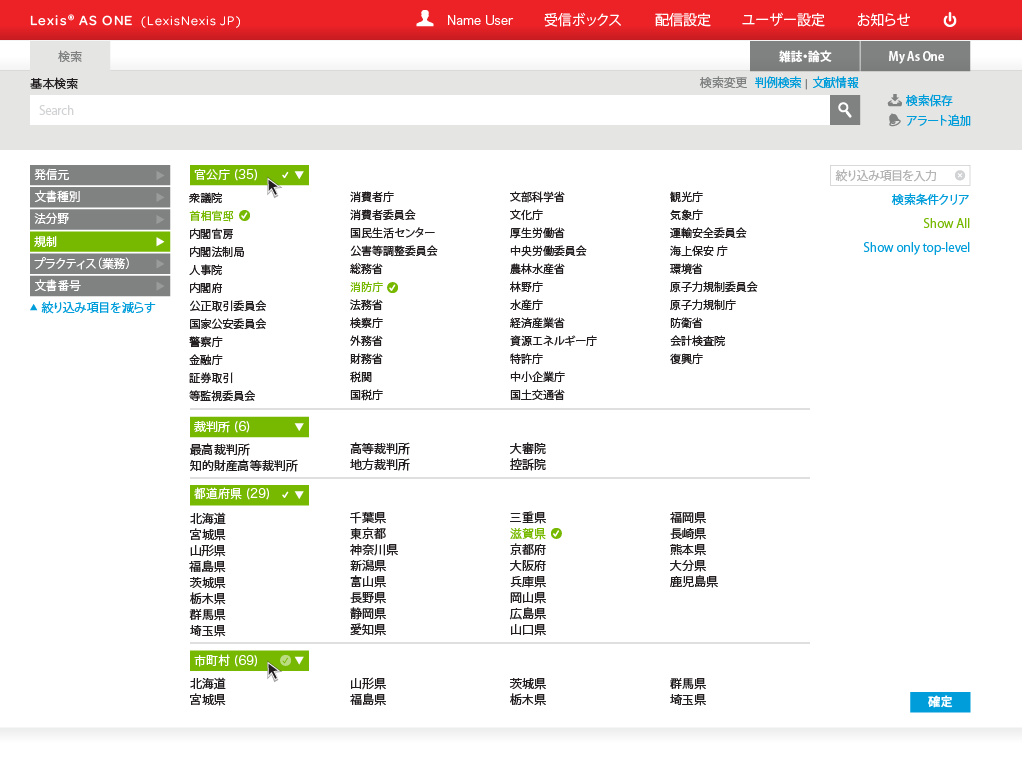Image resolution: width=1022 pixels, height=765 pixels.
Task: Clear the 絞り込み項目 filter field icon
Action: (x=959, y=175)
